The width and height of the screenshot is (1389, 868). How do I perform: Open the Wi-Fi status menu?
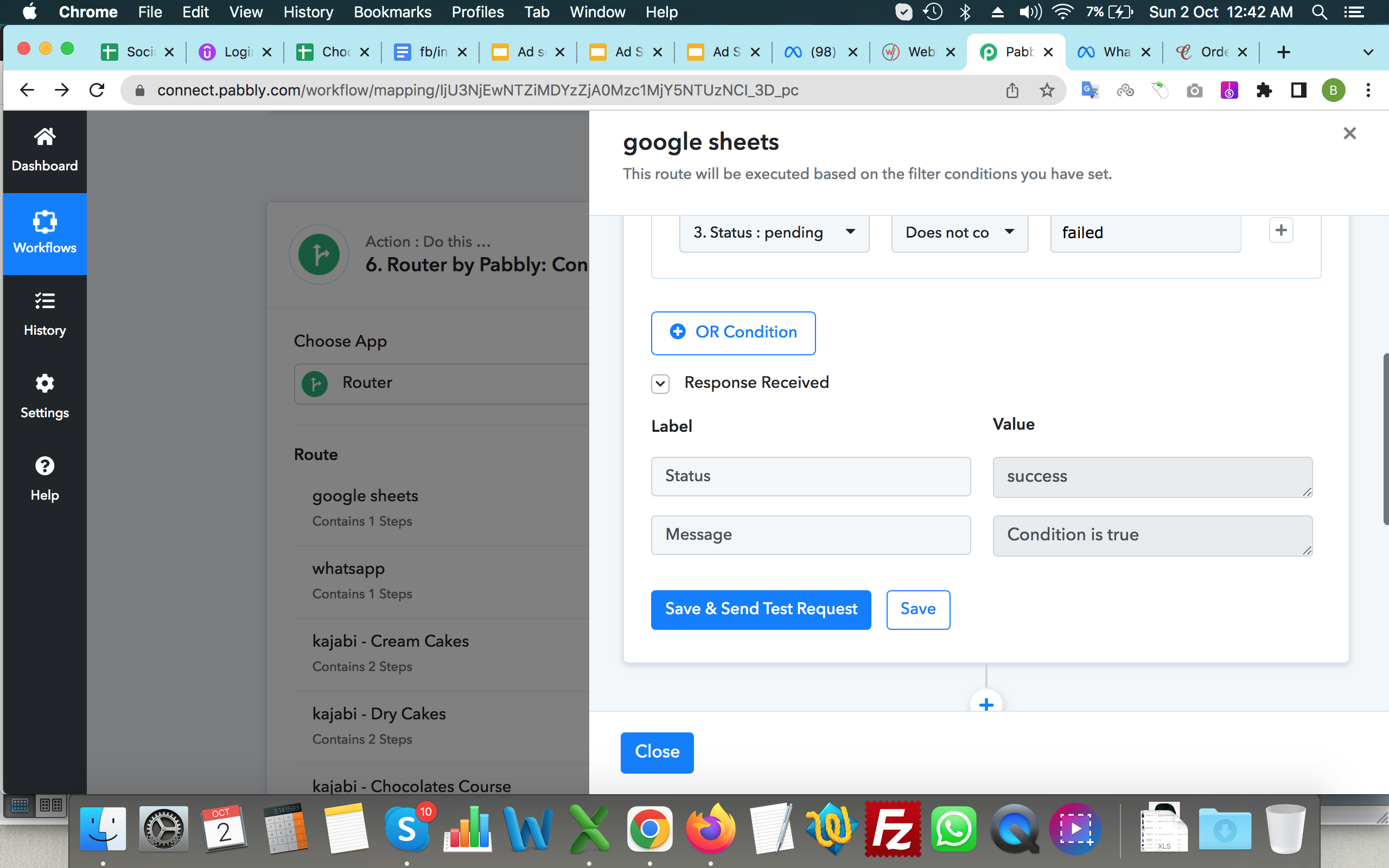tap(1062, 12)
